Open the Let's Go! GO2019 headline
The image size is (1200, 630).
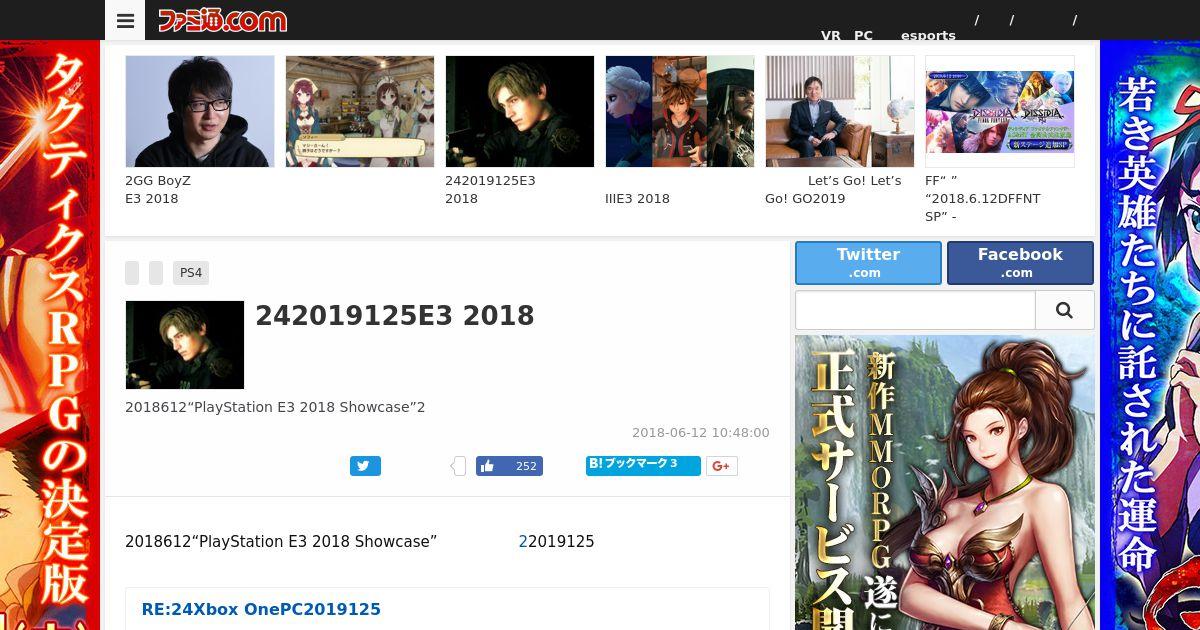(833, 190)
